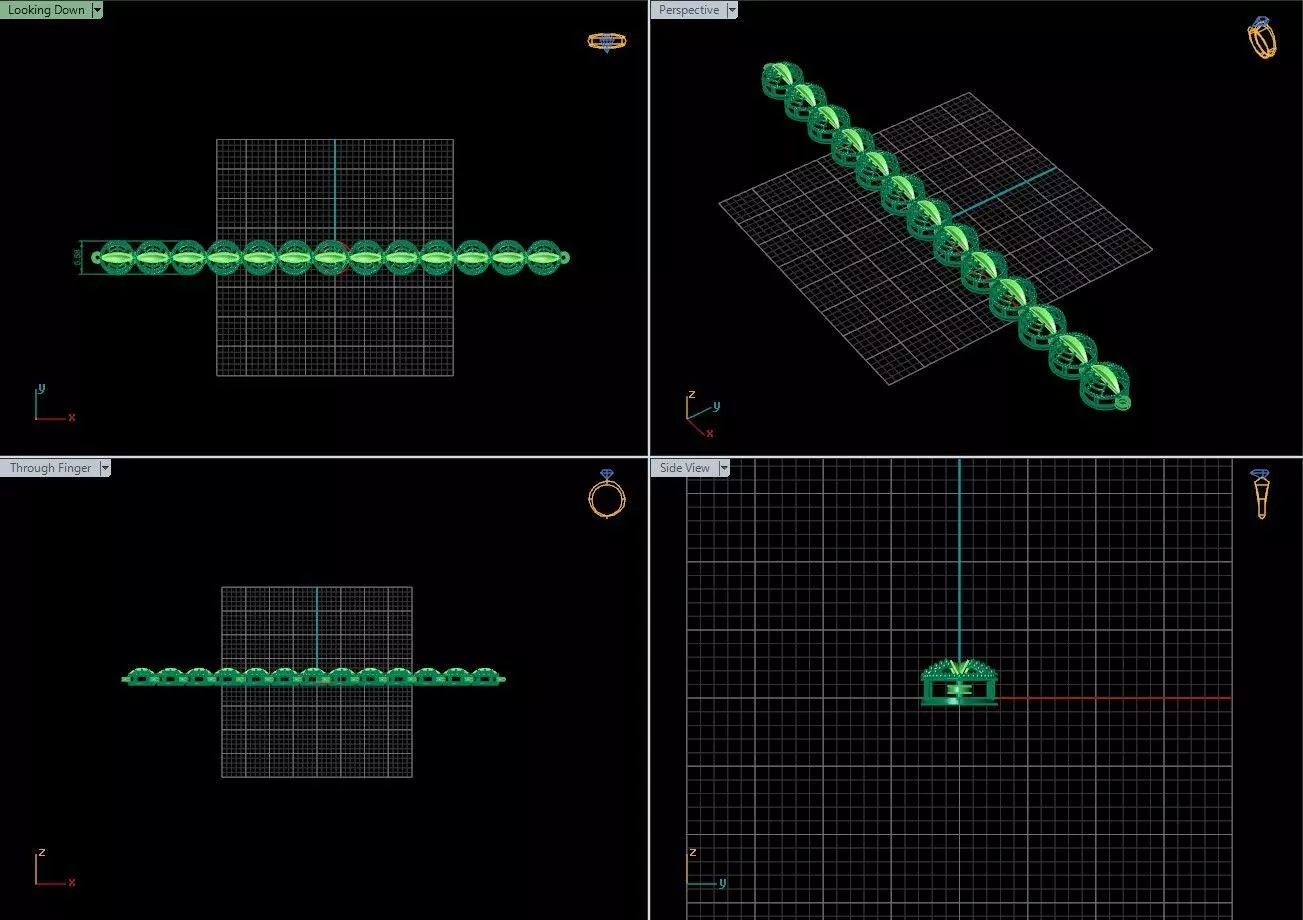Click the ZY axis indicator in Side View
This screenshot has height=920, width=1303.
706,867
